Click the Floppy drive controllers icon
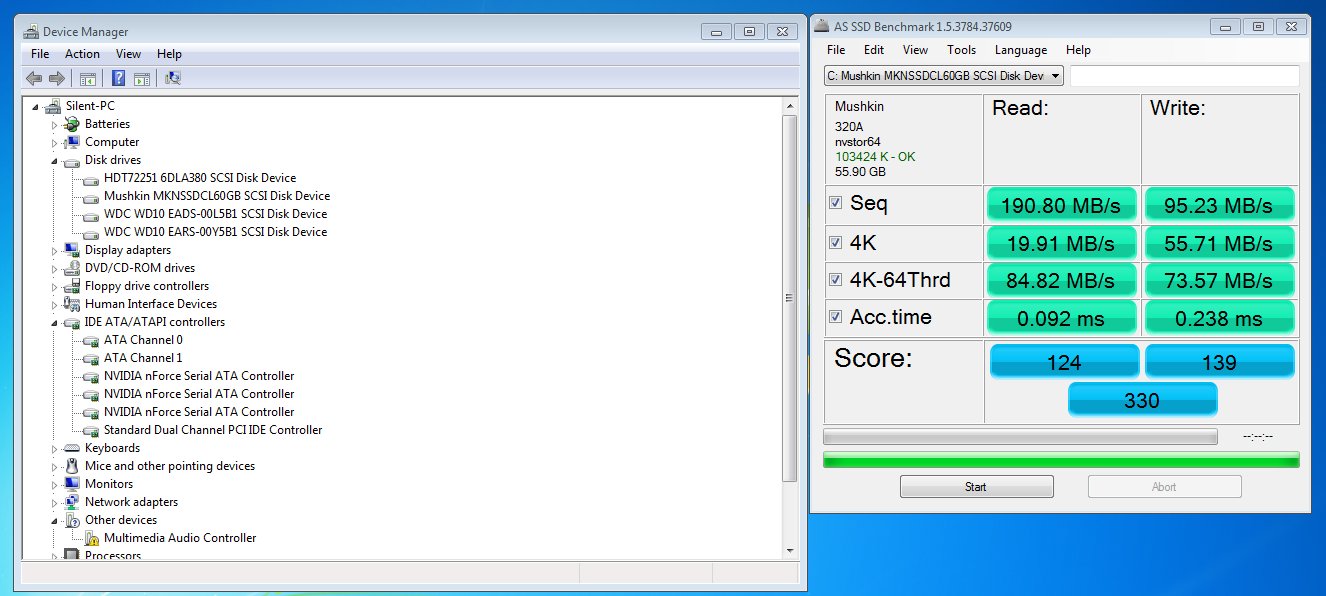The height and width of the screenshot is (596, 1326). tap(71, 286)
